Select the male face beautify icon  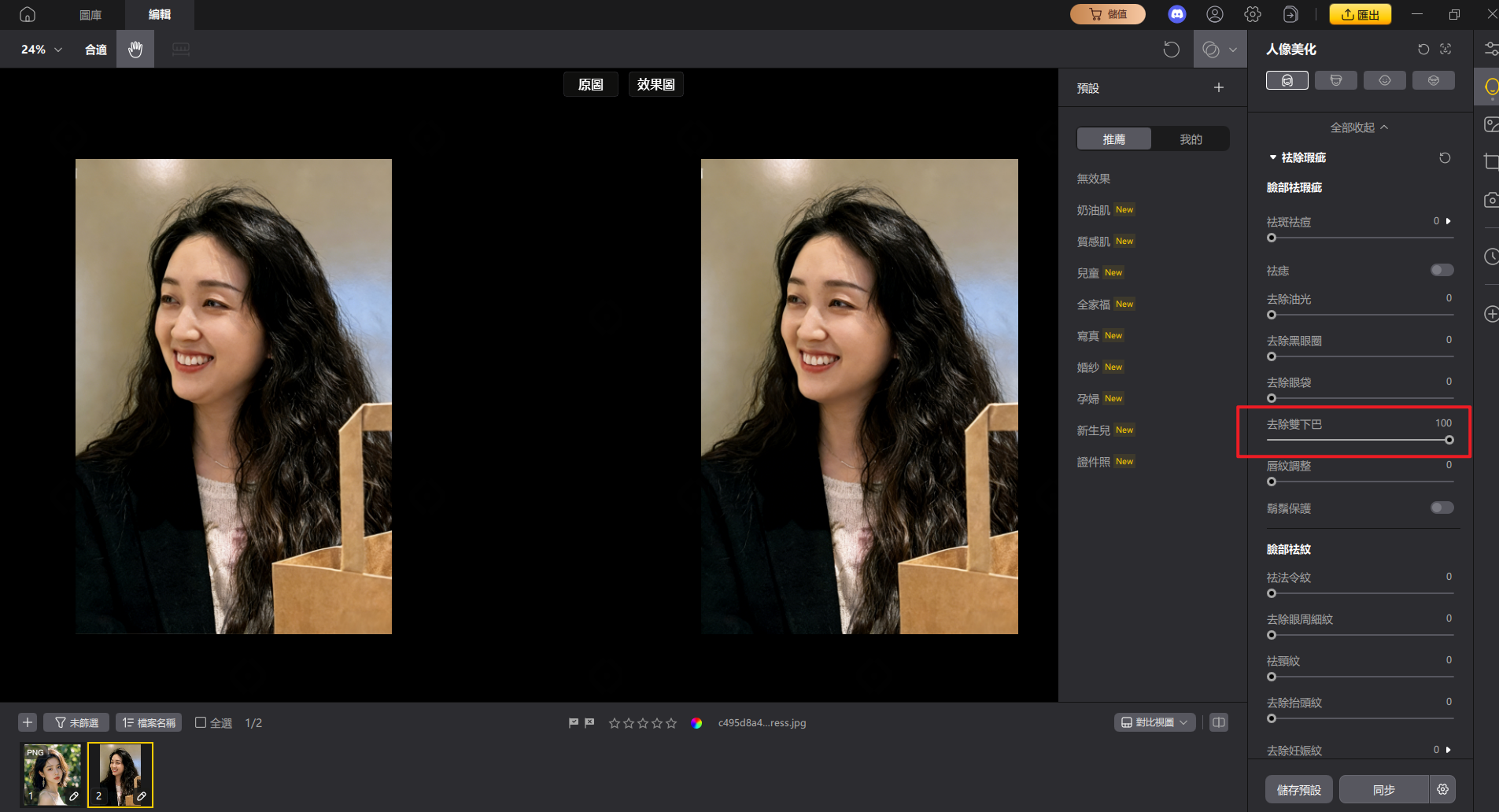click(1335, 79)
